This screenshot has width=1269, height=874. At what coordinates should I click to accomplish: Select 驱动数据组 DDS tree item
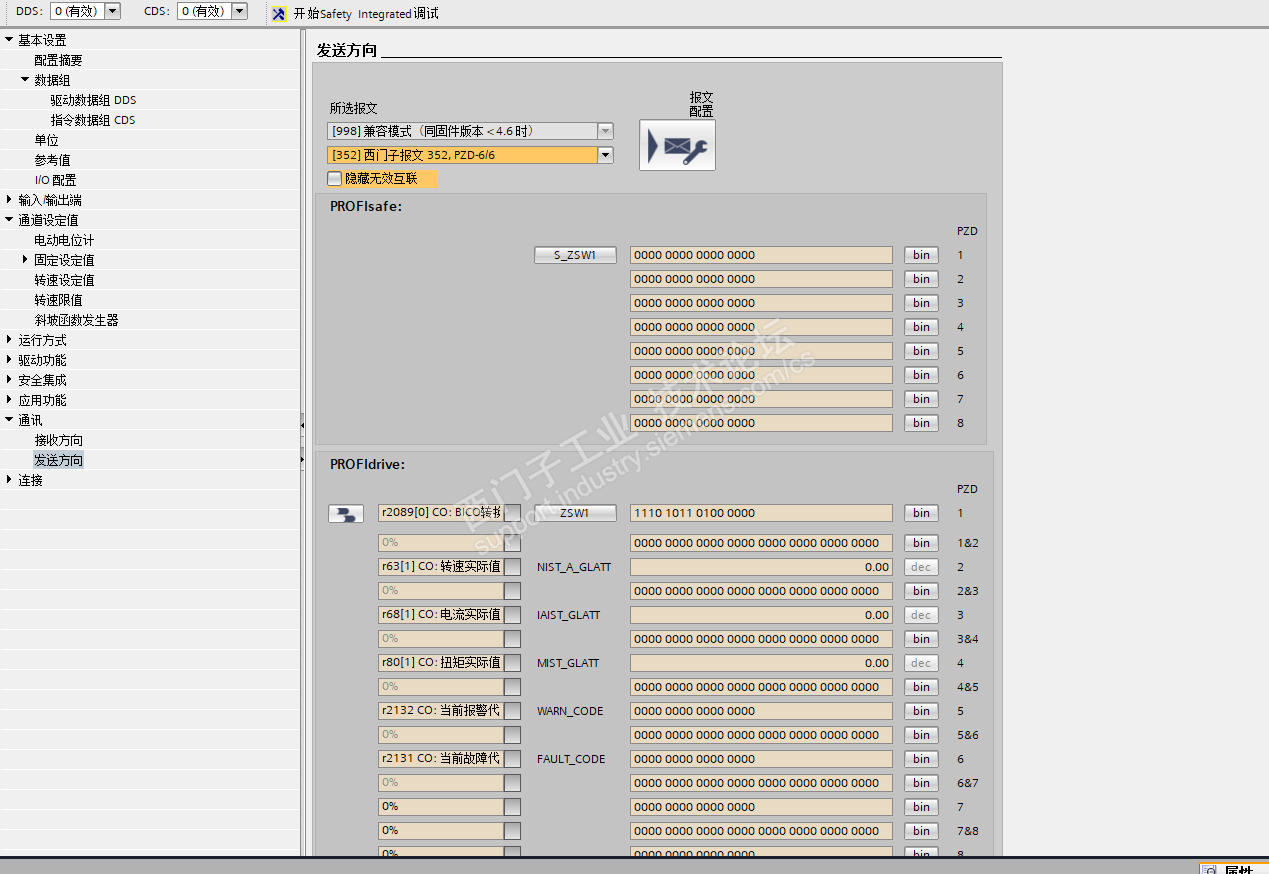coord(93,100)
